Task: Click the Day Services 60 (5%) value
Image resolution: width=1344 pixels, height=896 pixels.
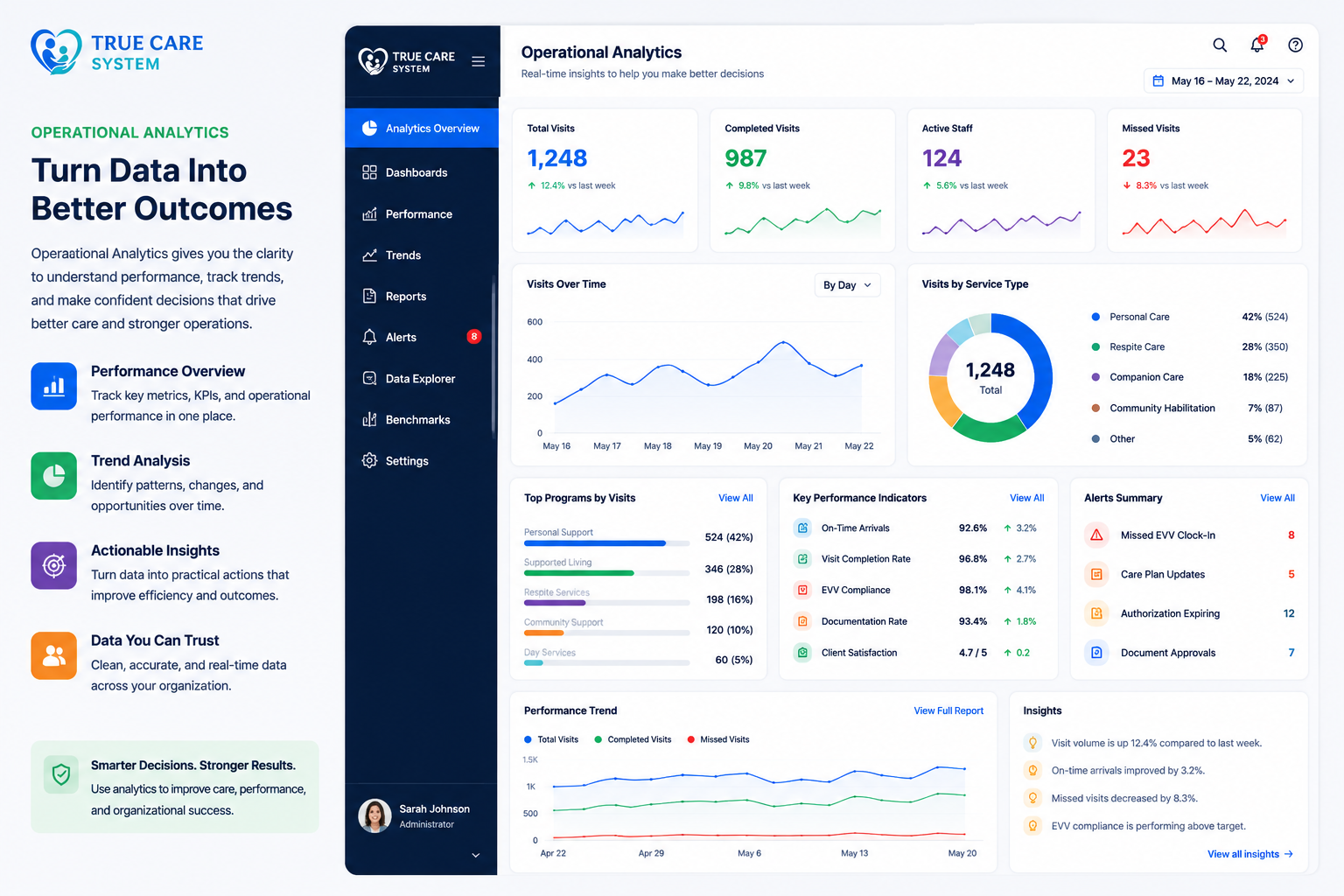Action: coord(734,660)
